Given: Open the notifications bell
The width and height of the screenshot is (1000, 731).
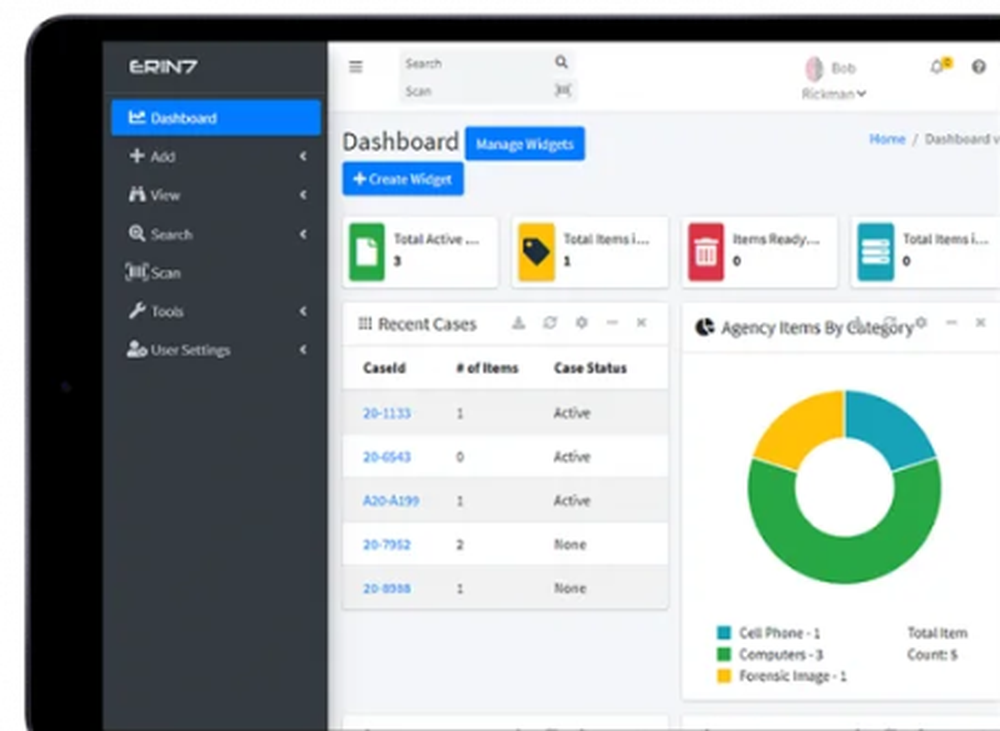Looking at the screenshot, I should click(x=937, y=66).
